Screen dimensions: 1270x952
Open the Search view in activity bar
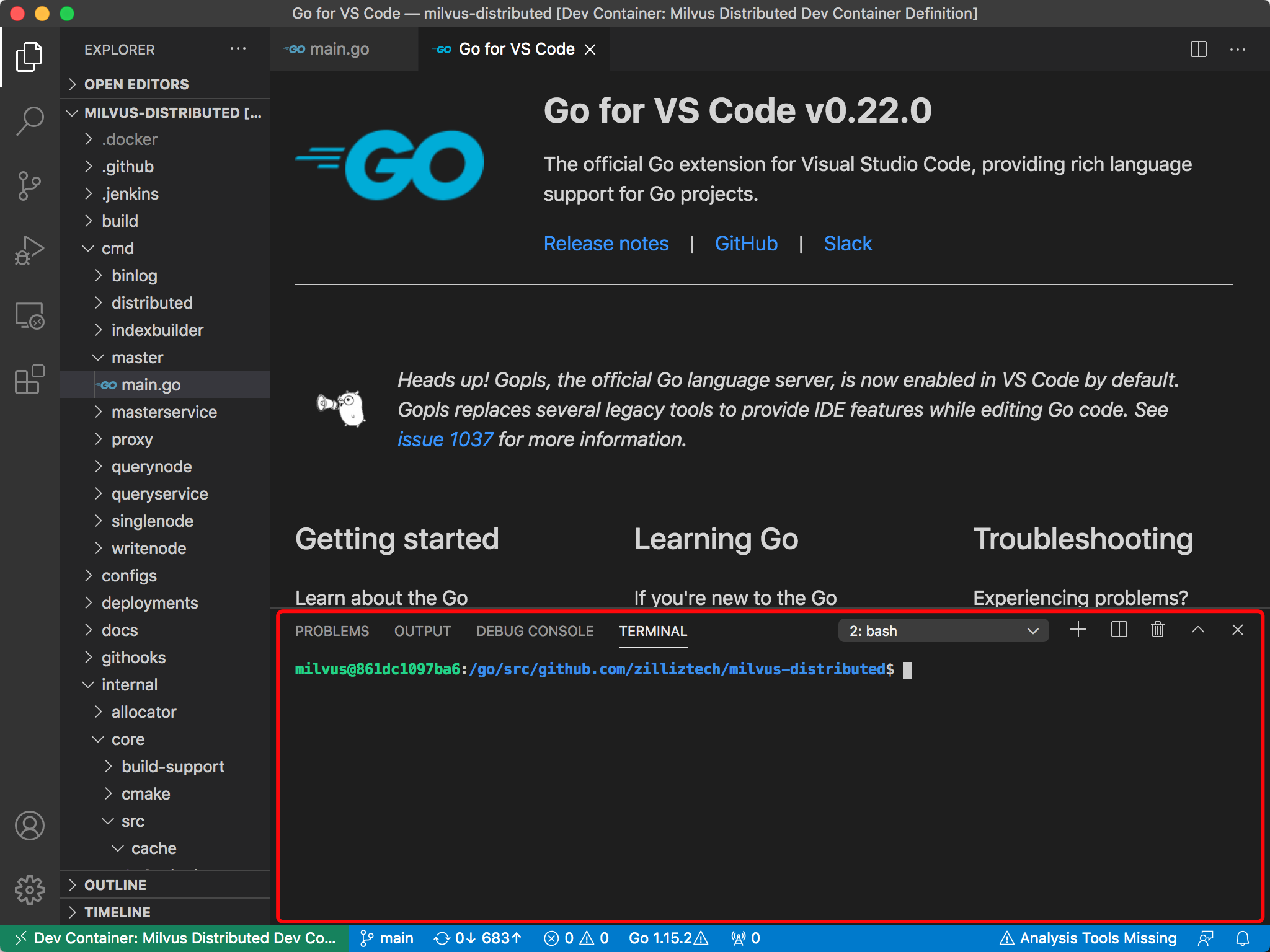[29, 121]
